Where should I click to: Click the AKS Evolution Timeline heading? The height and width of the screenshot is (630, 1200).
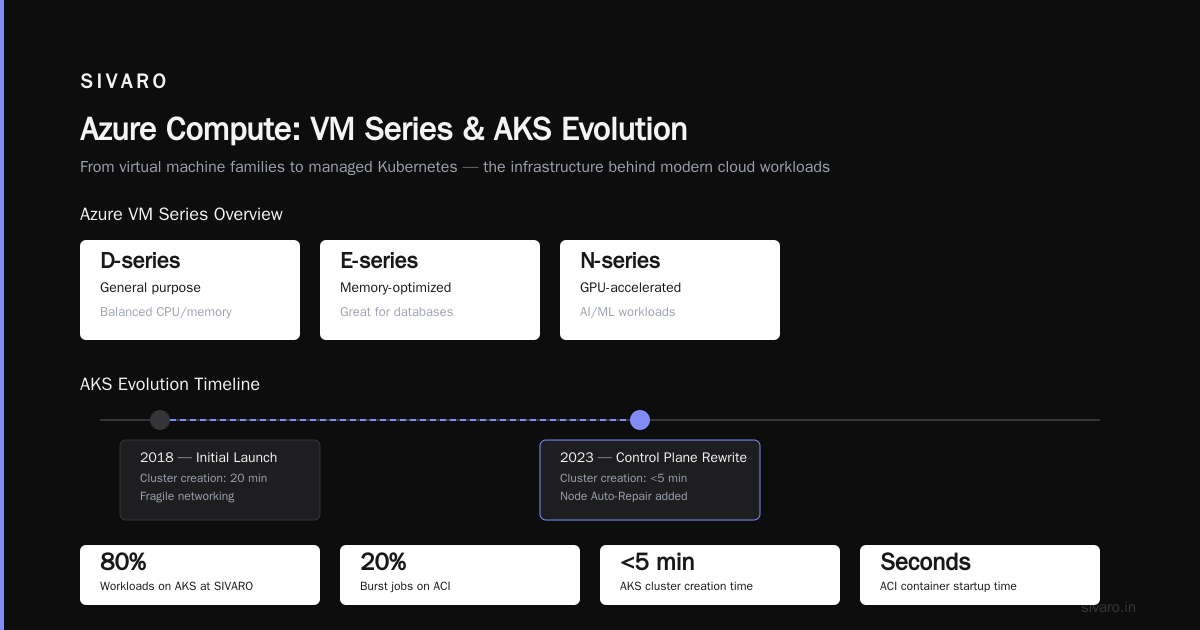coord(170,384)
